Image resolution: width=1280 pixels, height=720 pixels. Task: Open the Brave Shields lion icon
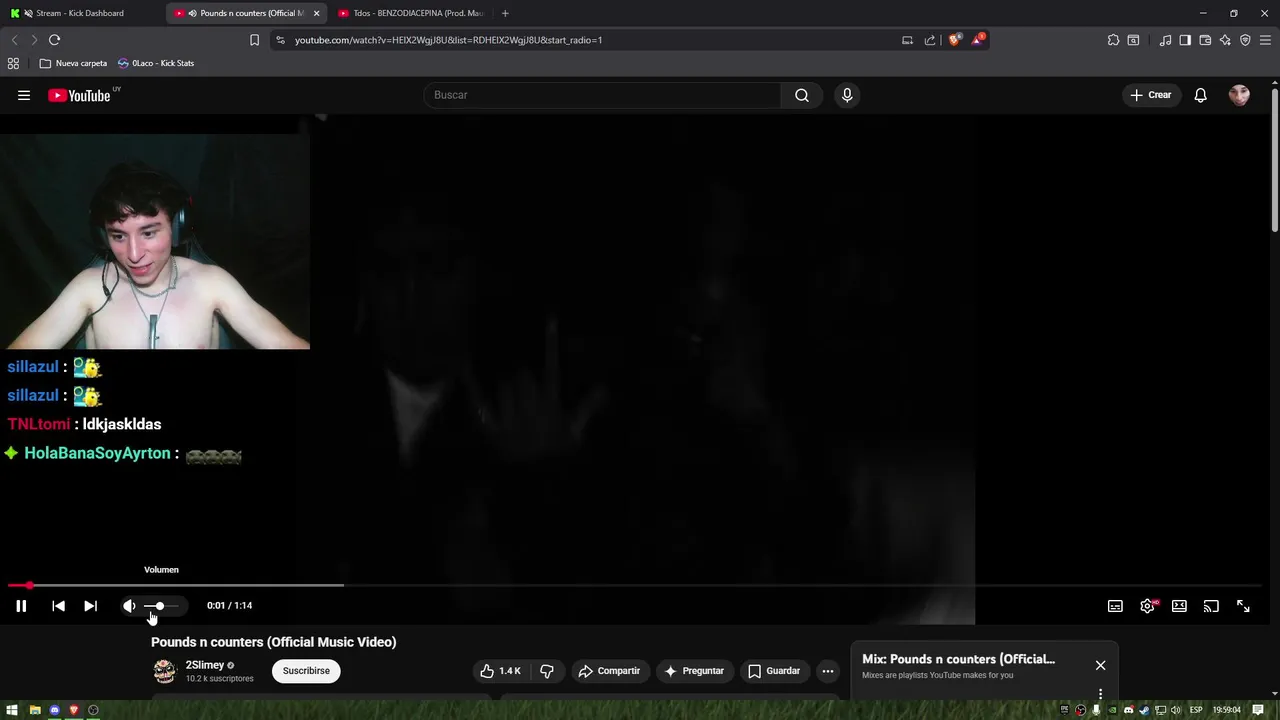pos(955,40)
